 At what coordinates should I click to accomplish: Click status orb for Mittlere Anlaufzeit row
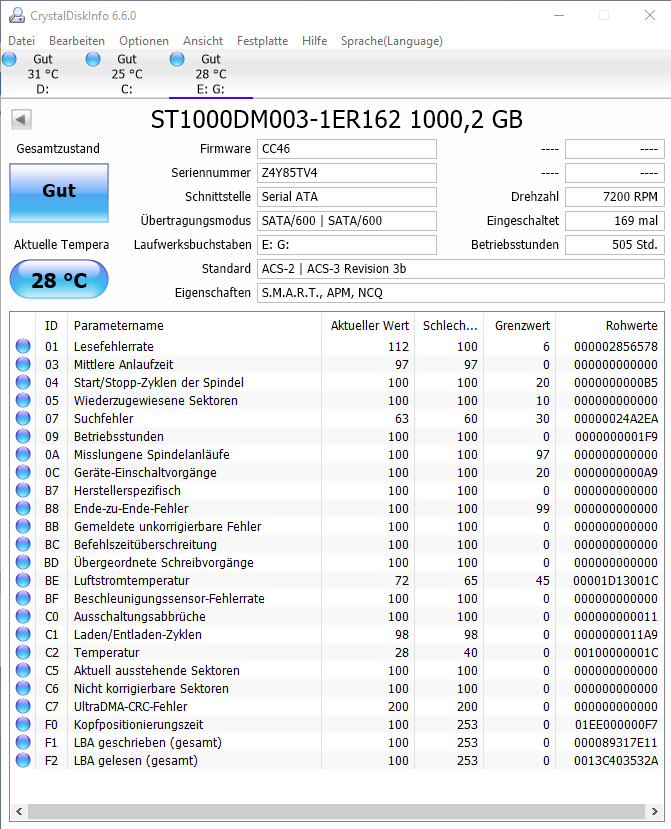(x=23, y=364)
